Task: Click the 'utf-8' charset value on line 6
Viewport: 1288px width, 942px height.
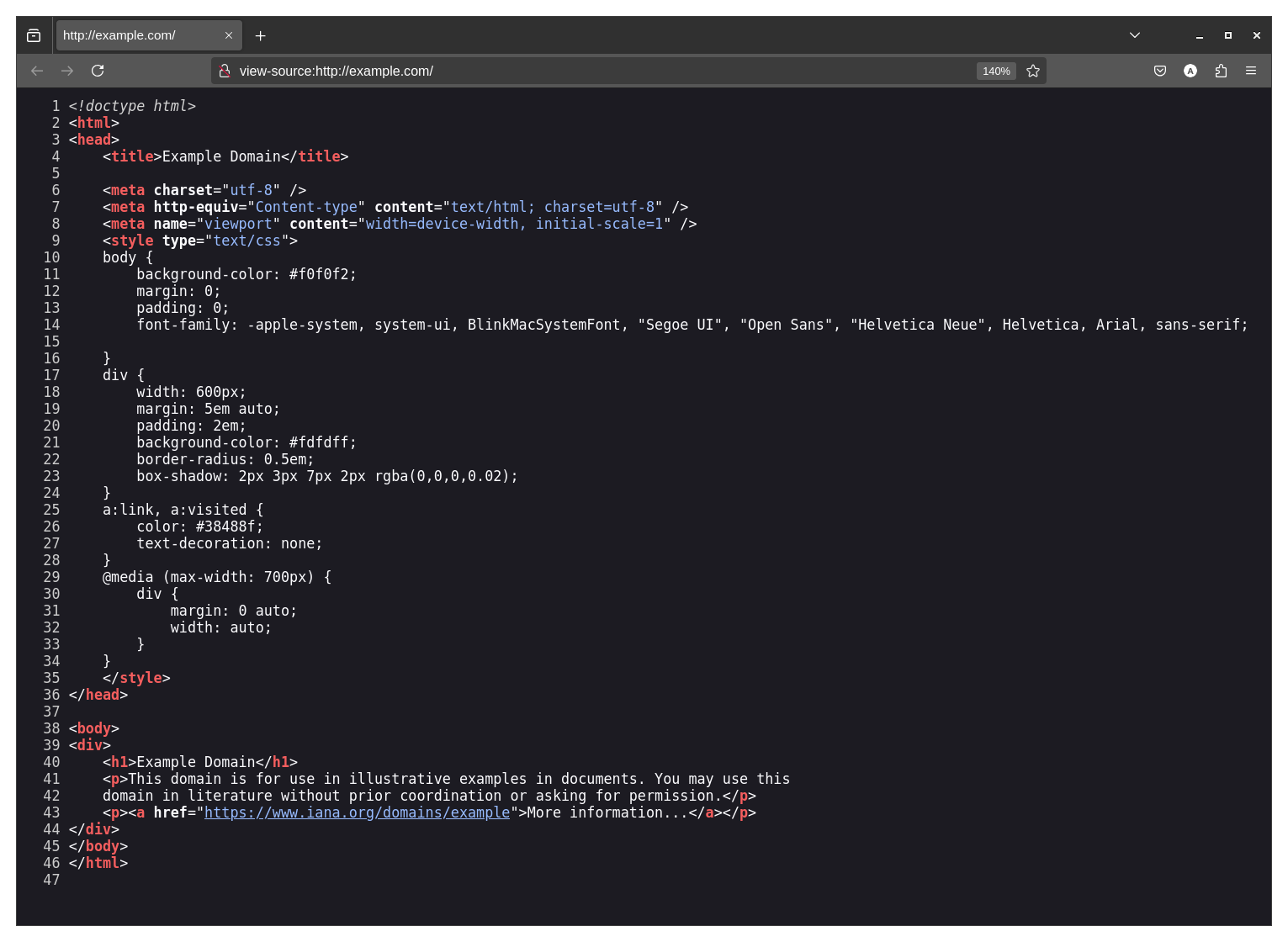Action: [x=251, y=190]
